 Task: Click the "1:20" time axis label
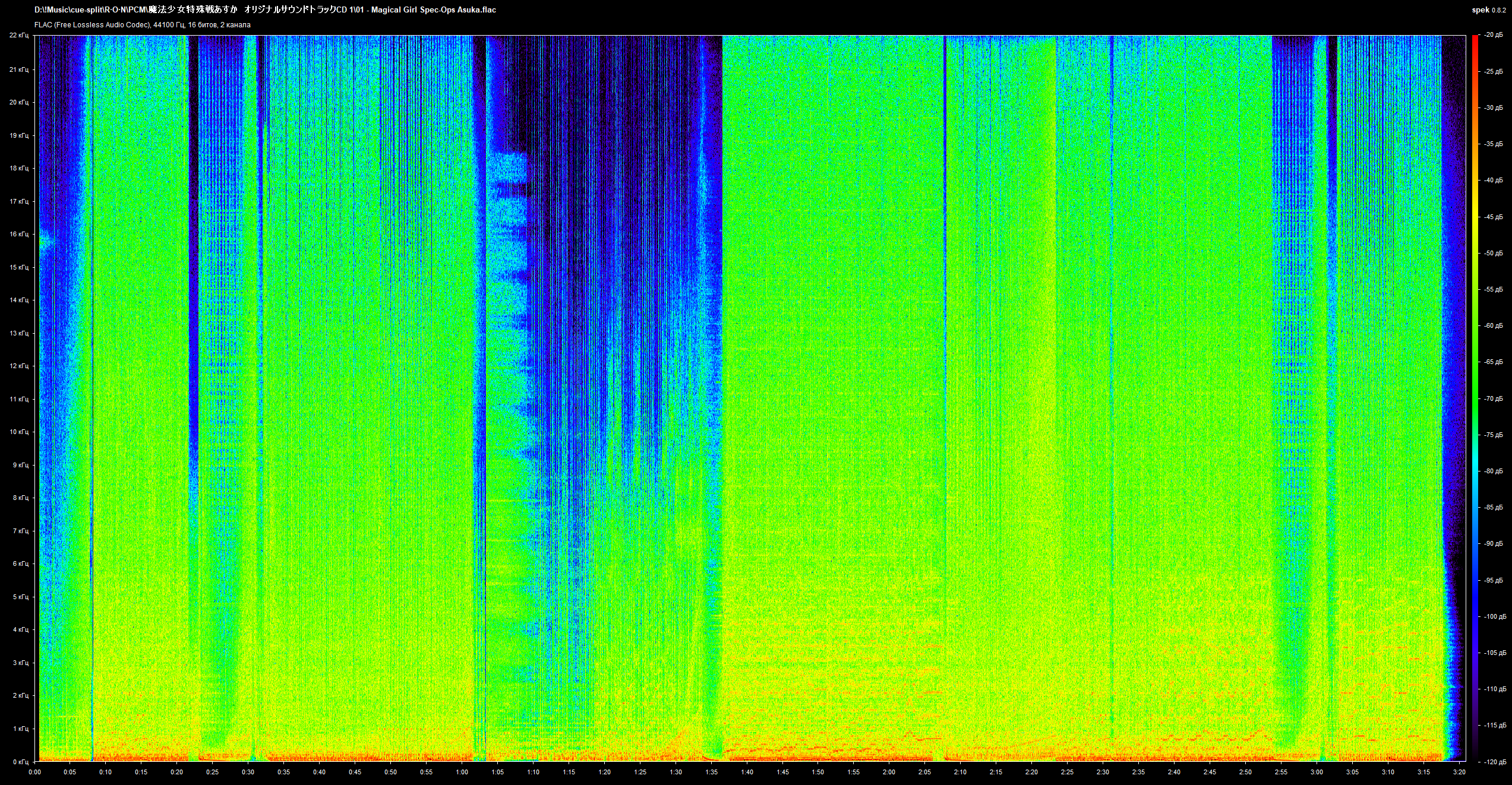click(x=604, y=772)
